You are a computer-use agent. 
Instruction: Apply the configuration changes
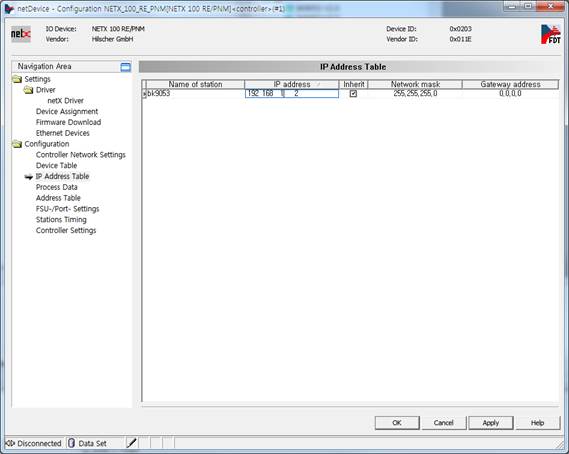click(491, 423)
